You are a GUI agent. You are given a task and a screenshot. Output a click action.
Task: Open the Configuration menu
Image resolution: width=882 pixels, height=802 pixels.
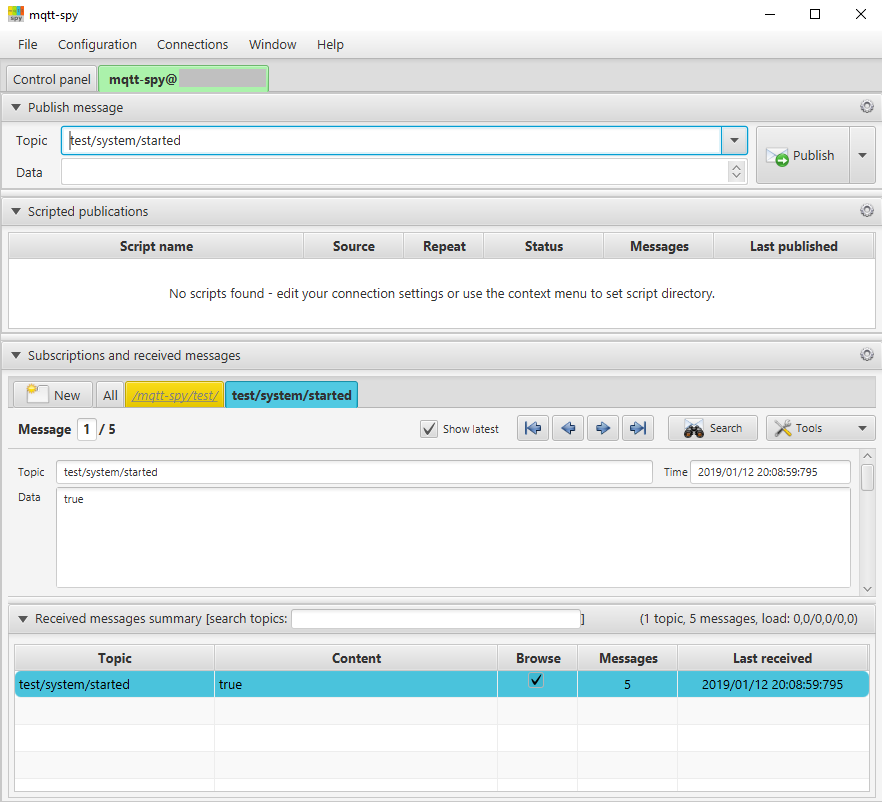(97, 44)
